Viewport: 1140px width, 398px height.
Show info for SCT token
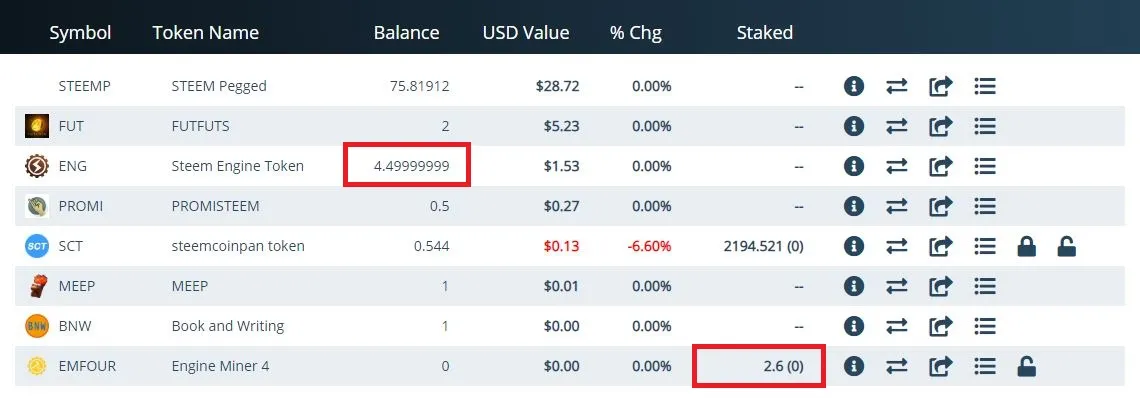pyautogui.click(x=854, y=246)
